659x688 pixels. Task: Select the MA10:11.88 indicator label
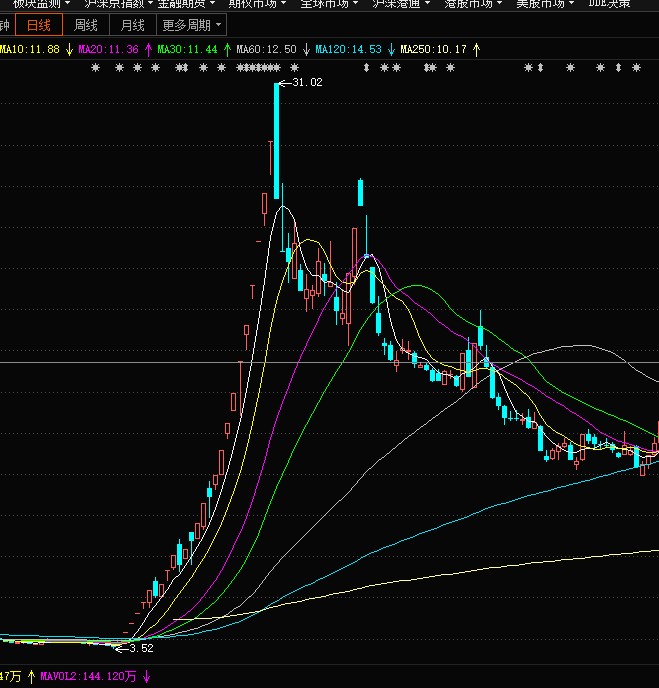tap(29, 49)
